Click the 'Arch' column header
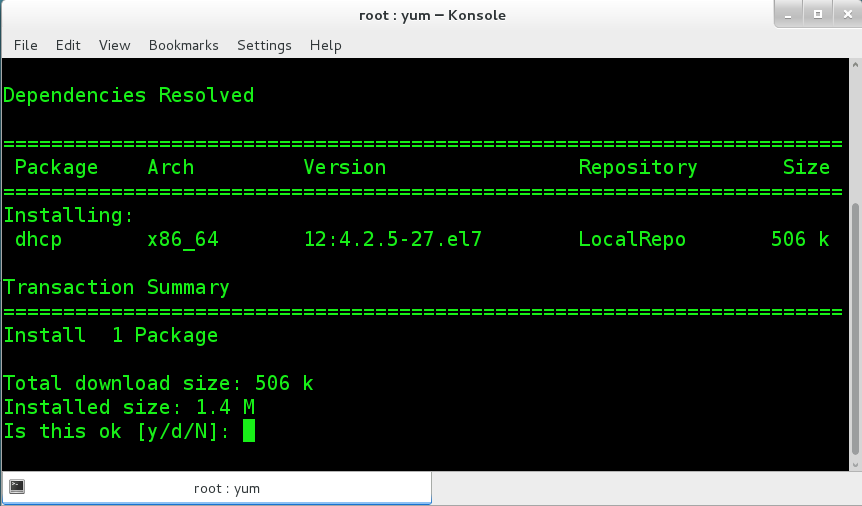 pyautogui.click(x=171, y=167)
